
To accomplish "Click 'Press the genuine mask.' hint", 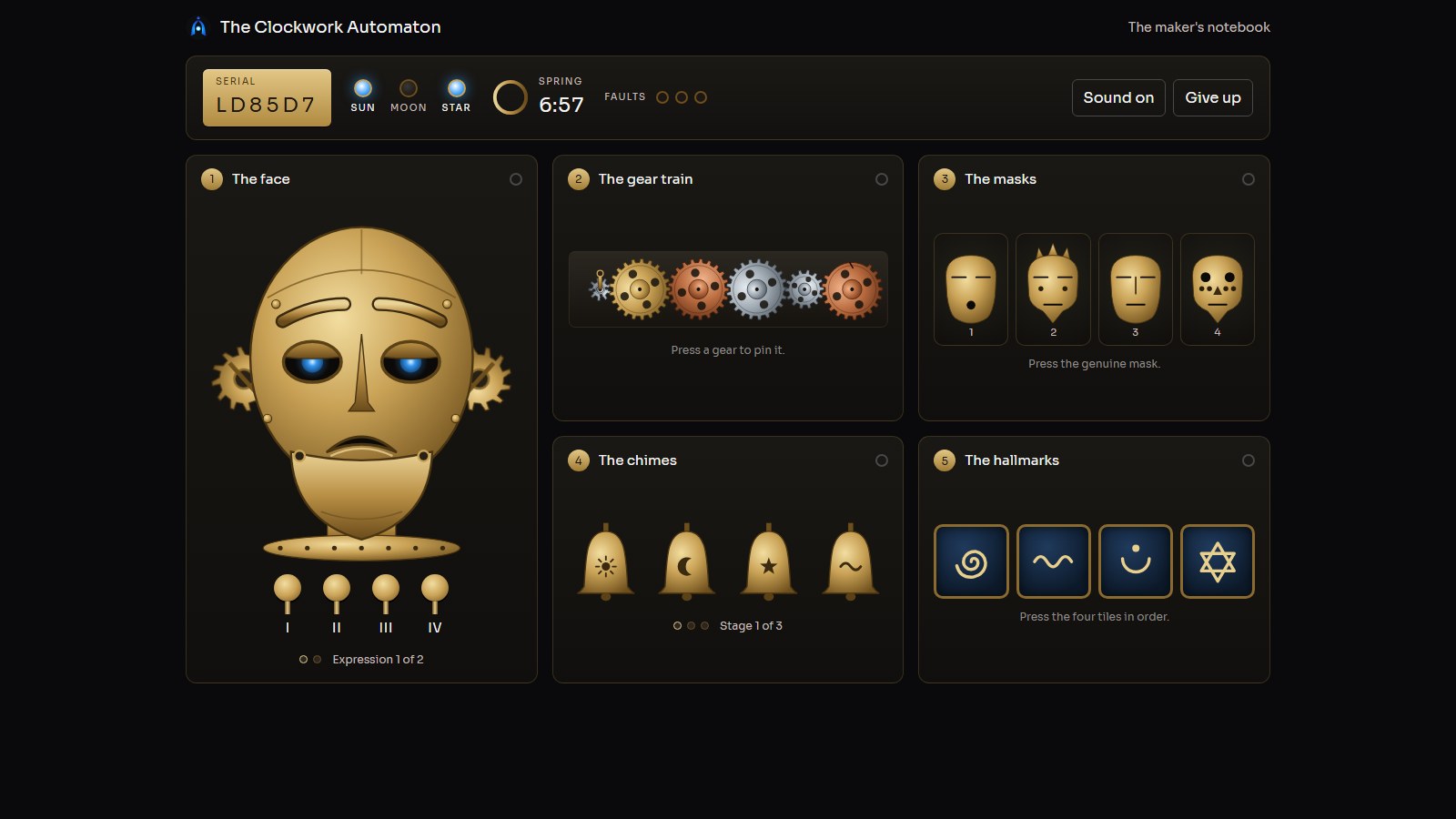I will (1094, 364).
